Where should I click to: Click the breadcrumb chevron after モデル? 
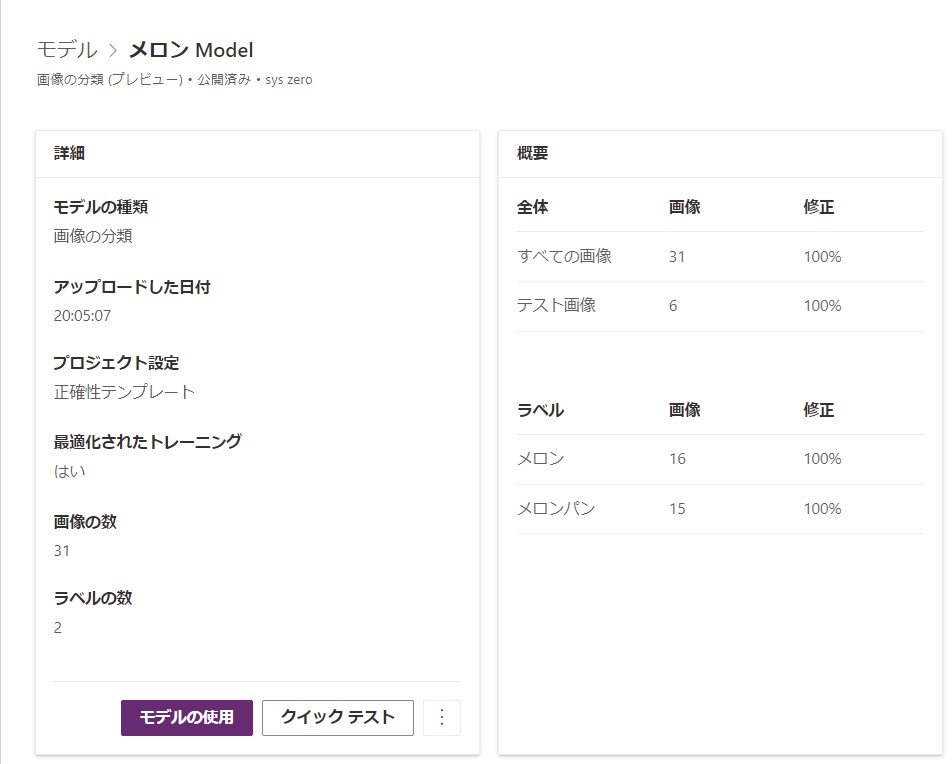pos(113,50)
